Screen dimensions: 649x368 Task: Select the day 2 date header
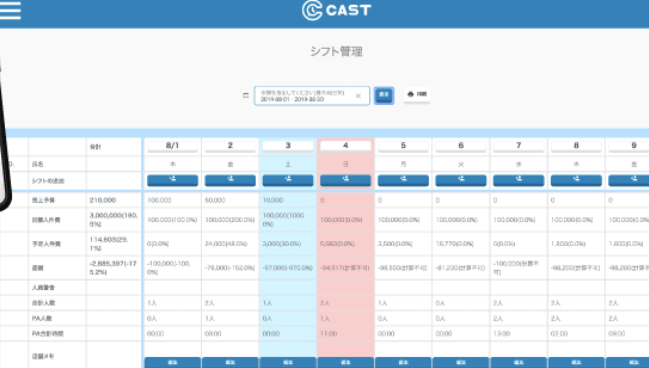[230, 146]
